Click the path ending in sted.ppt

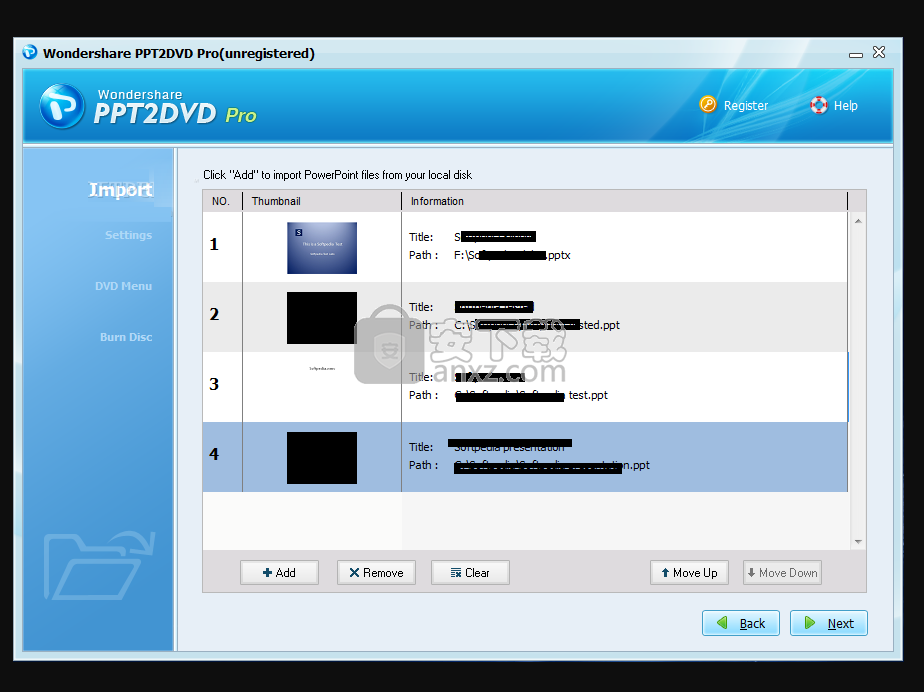coord(537,325)
